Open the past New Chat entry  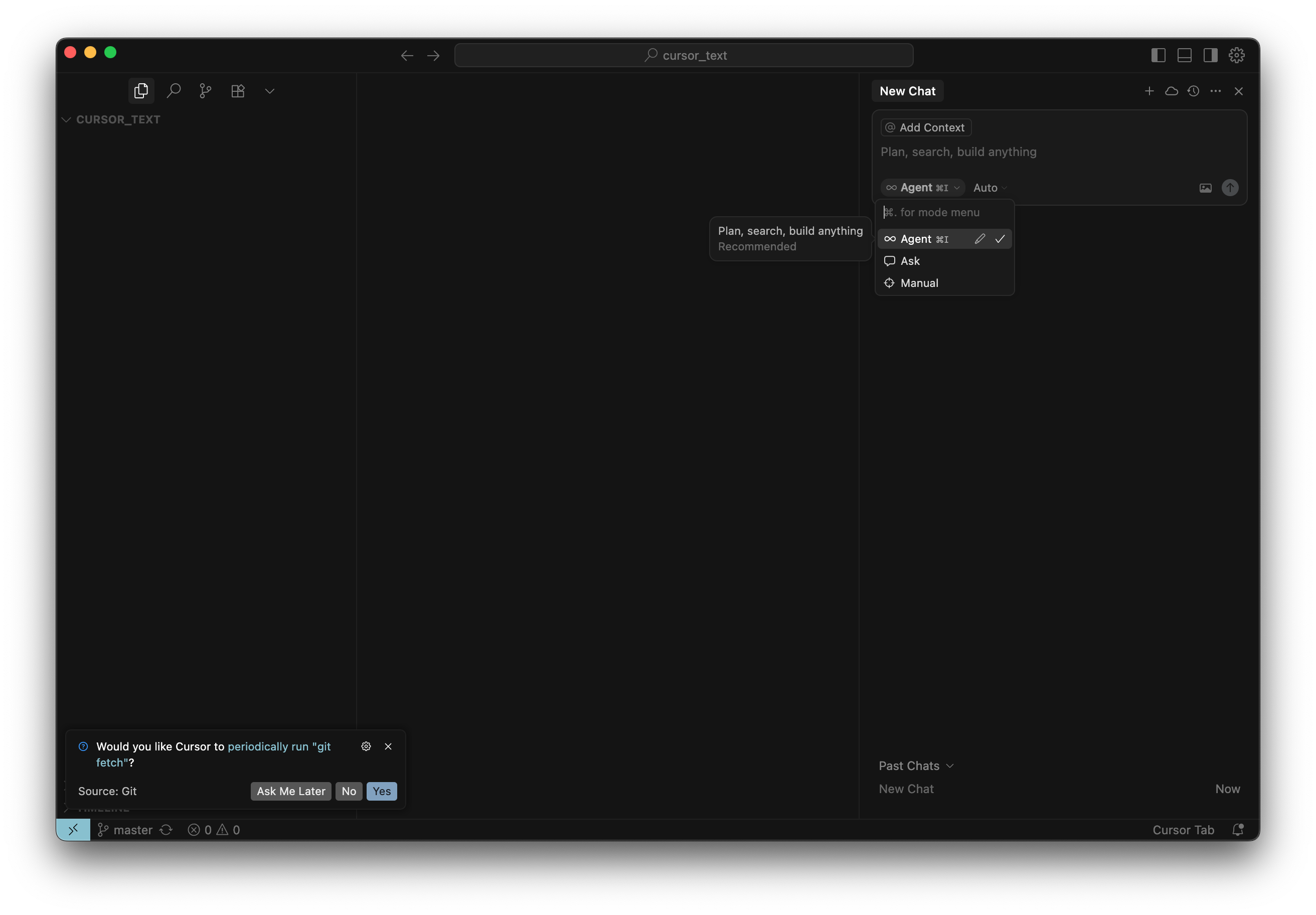1059,790
